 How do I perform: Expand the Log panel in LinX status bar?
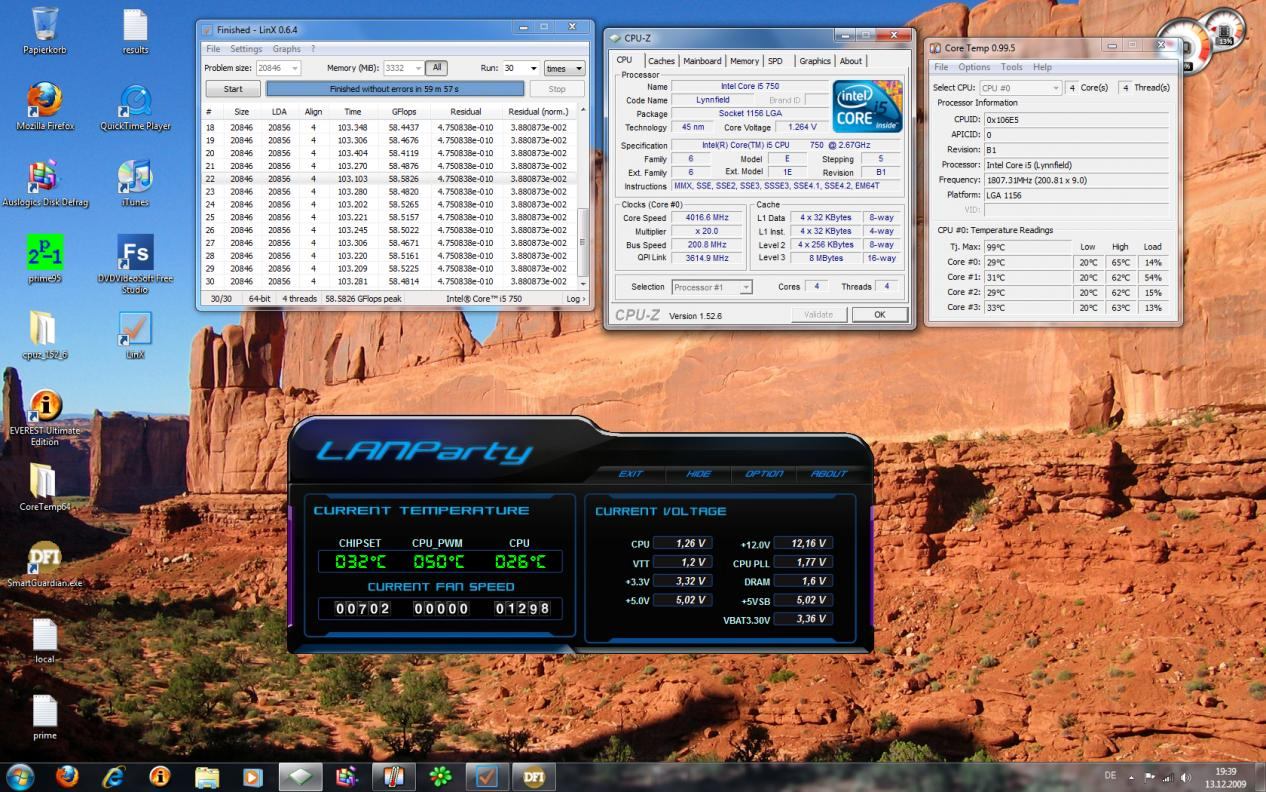(x=576, y=298)
